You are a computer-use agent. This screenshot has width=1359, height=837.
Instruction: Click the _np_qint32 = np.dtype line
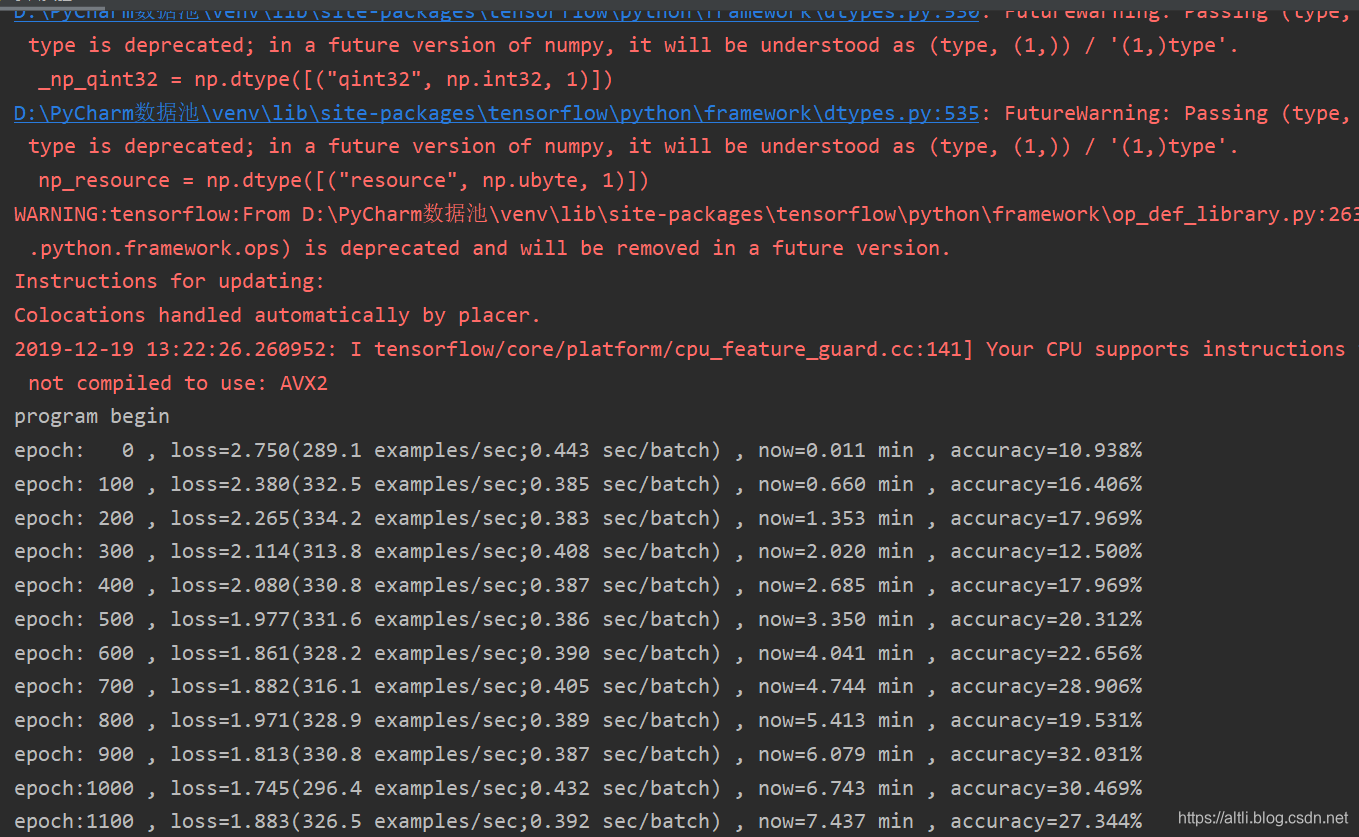(x=326, y=79)
